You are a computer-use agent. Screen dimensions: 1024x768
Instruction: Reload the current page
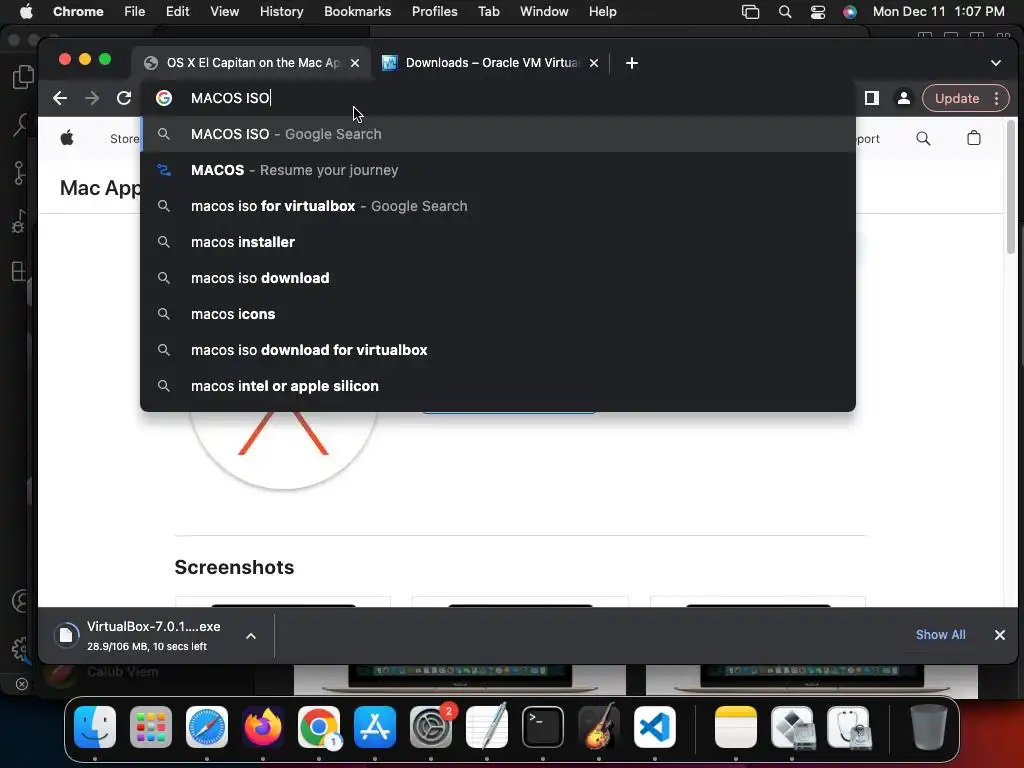[x=124, y=98]
